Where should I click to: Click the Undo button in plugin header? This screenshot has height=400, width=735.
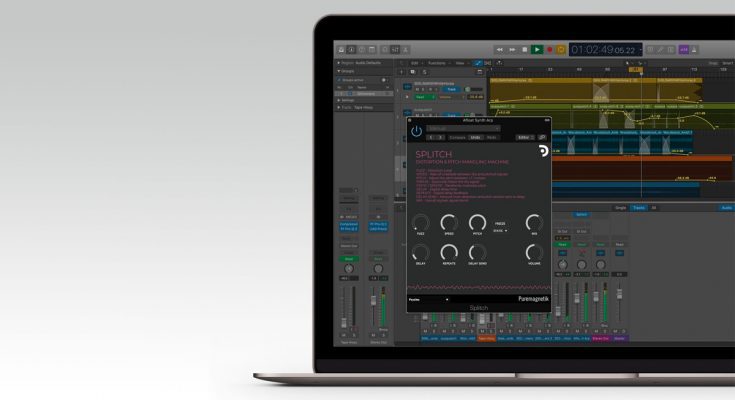[x=476, y=136]
